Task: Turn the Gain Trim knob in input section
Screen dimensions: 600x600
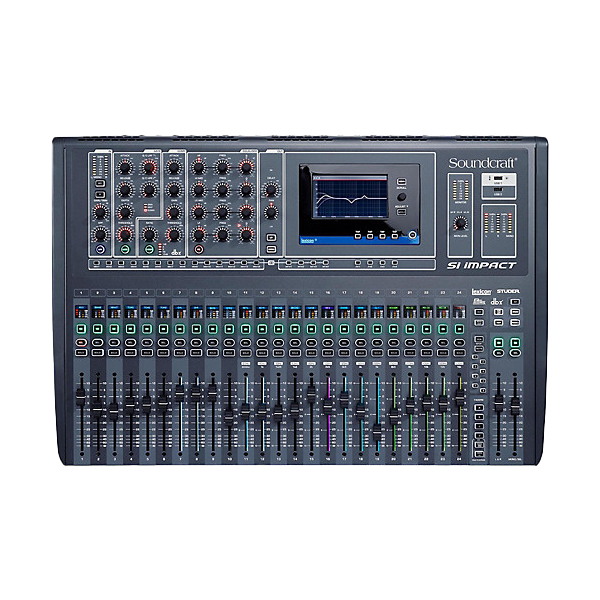Action: click(x=100, y=212)
